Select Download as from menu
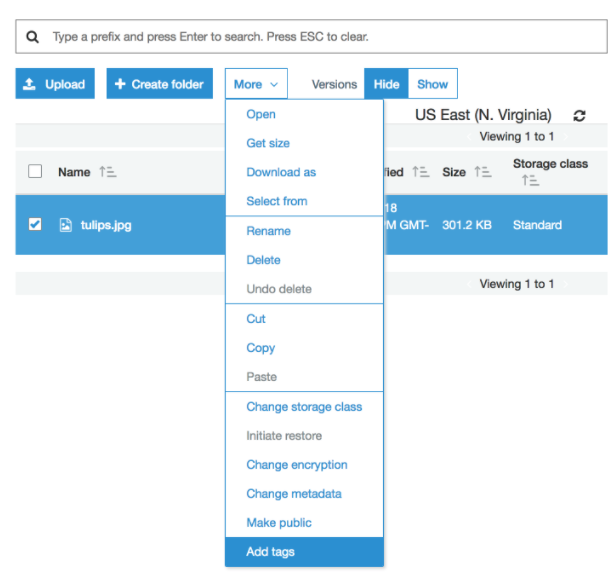 click(x=281, y=172)
